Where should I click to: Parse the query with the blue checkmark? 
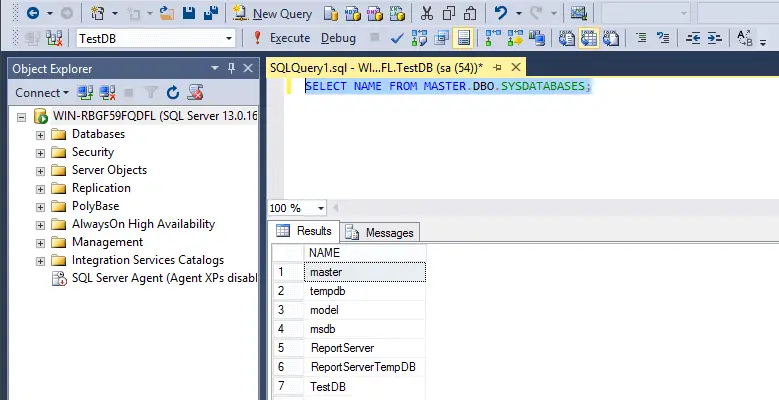(397, 38)
